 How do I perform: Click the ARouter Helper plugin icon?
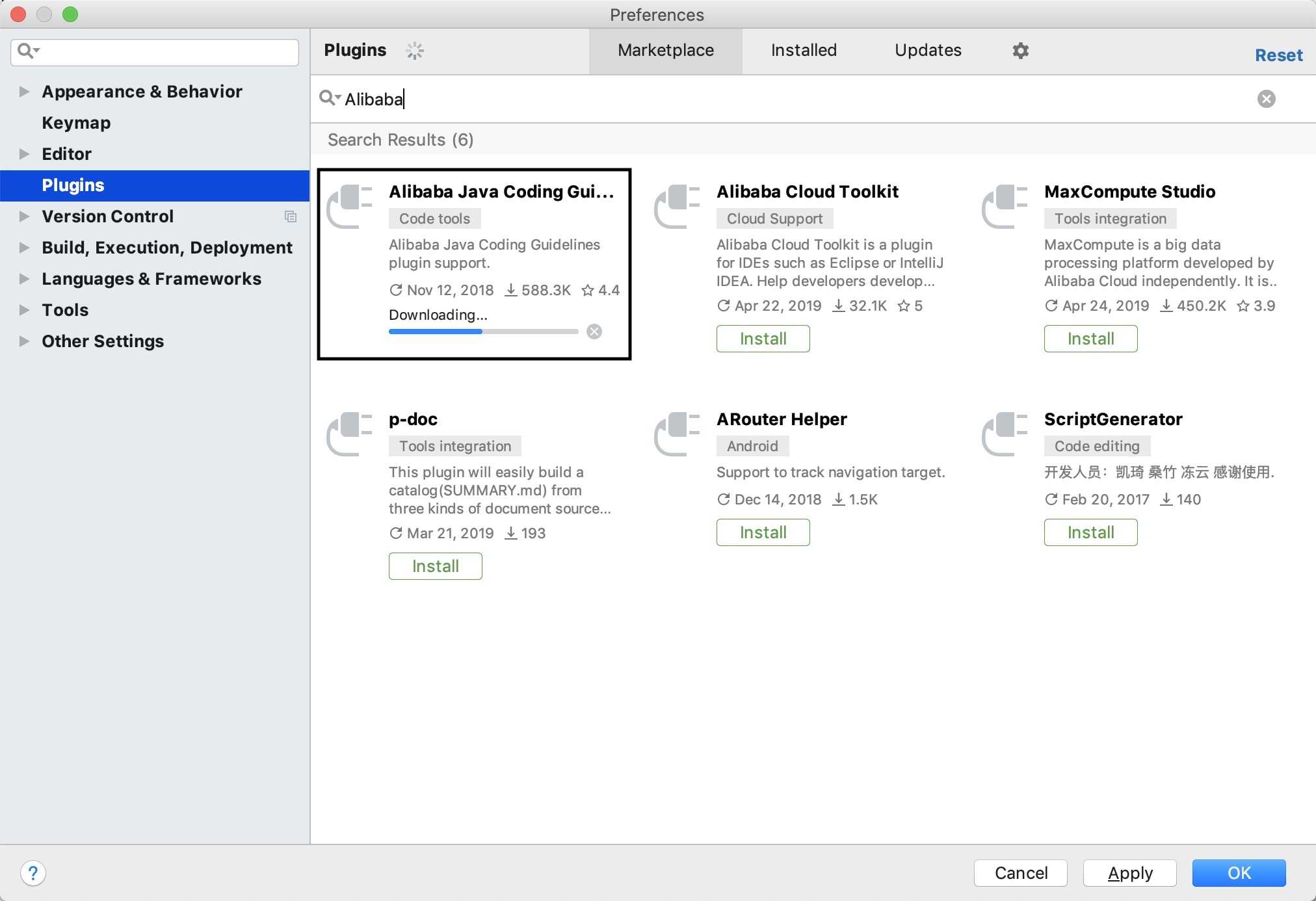point(678,434)
